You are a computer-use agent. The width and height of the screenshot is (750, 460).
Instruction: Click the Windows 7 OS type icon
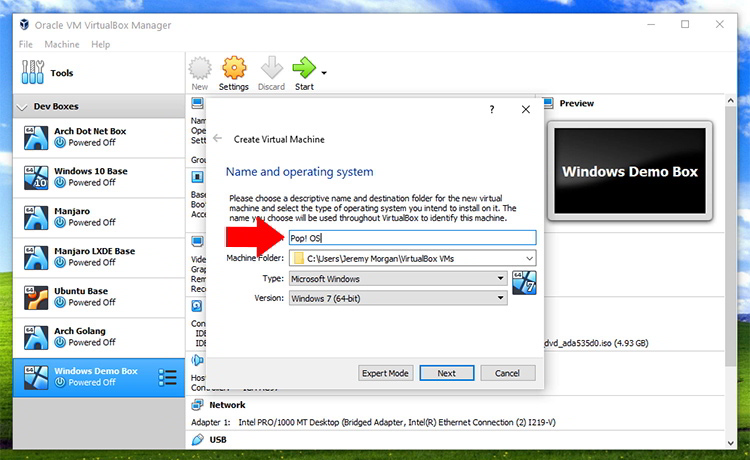tap(524, 283)
